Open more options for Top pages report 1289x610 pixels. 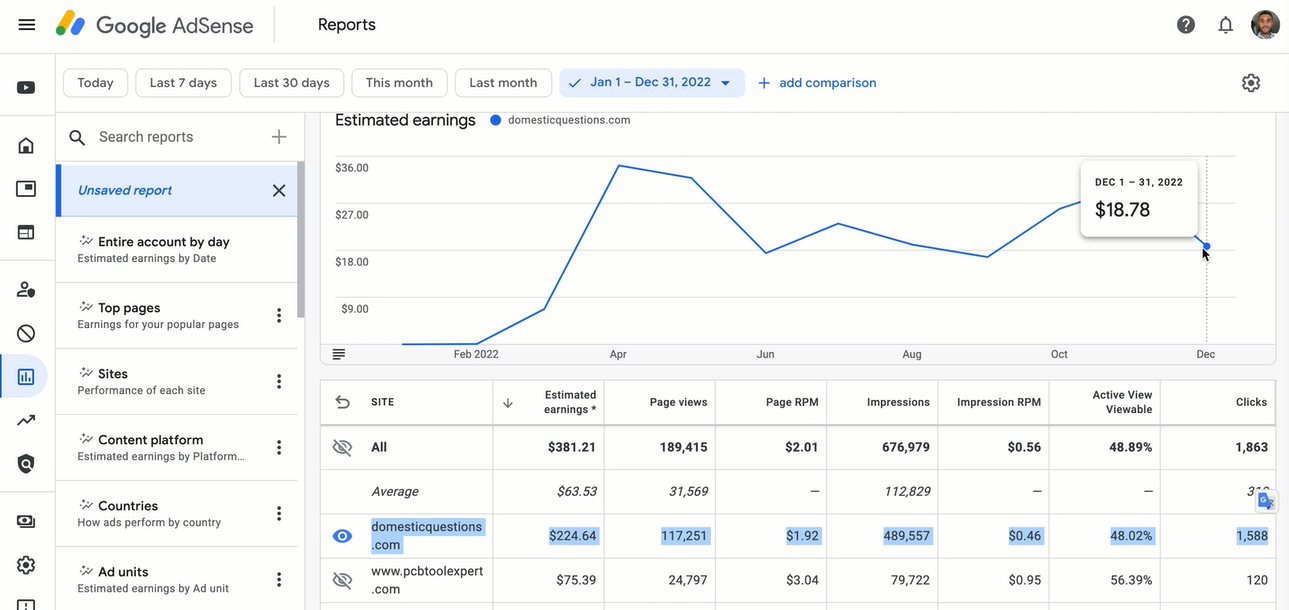pyautogui.click(x=279, y=316)
